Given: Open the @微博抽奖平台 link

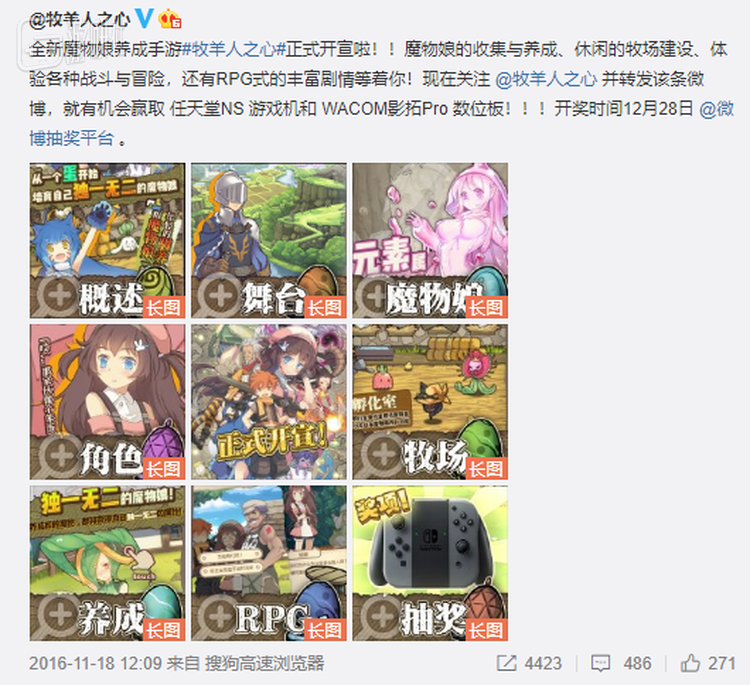Looking at the screenshot, I should (381, 123).
